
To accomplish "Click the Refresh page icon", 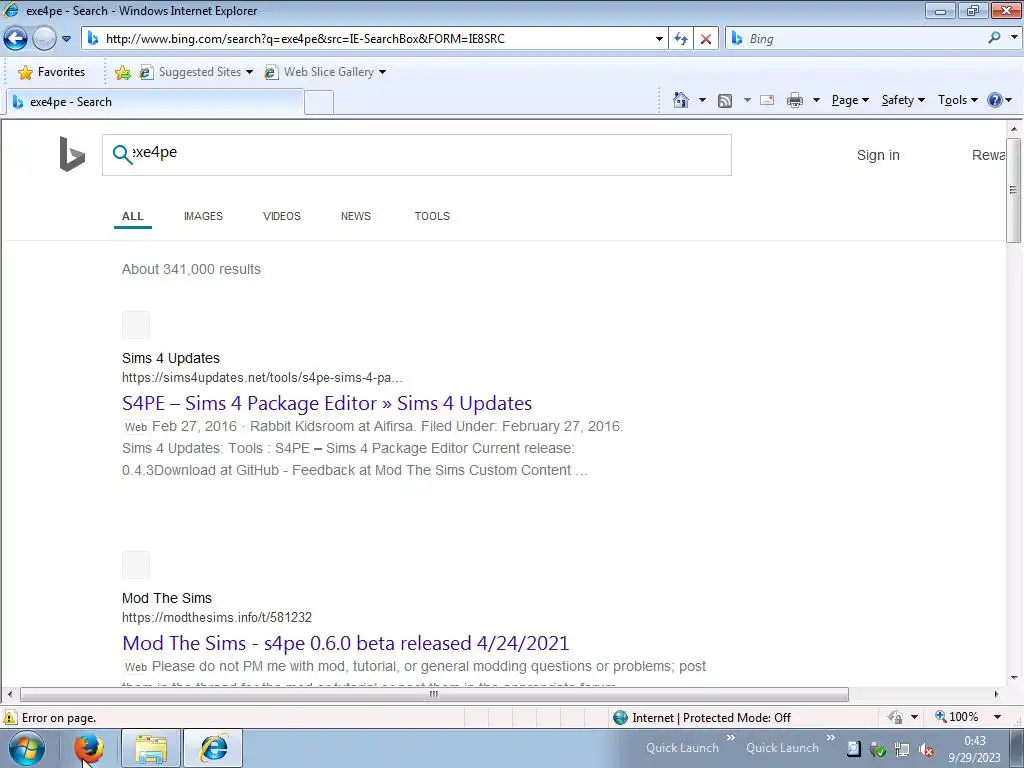I will (x=680, y=39).
